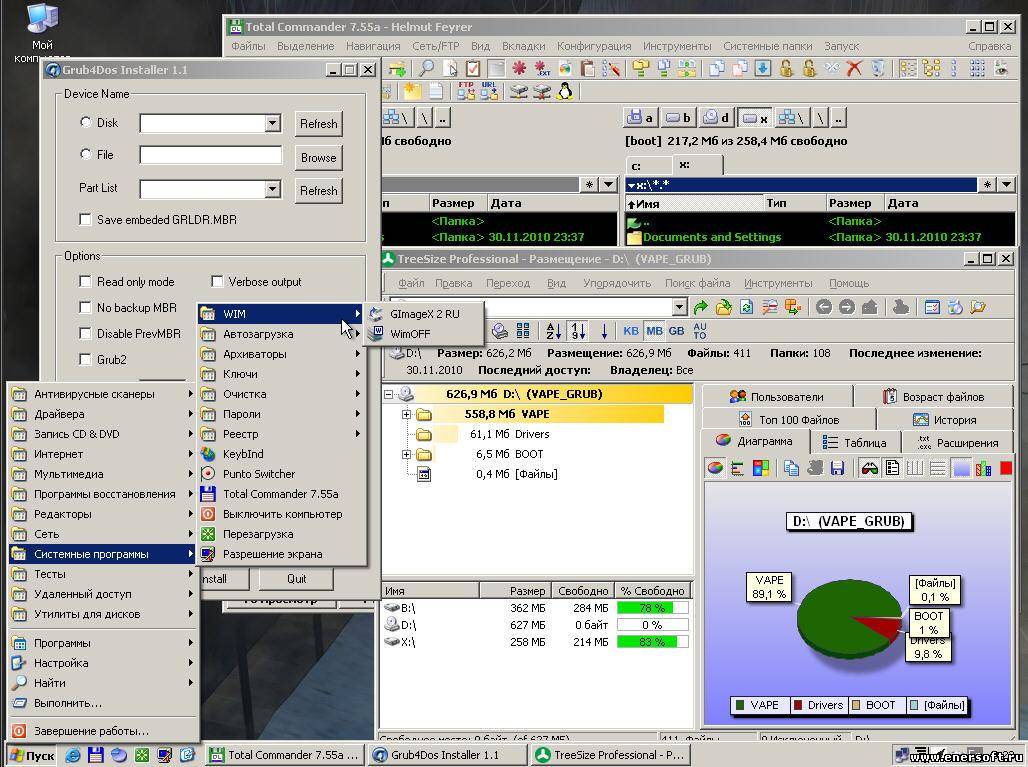Click the URL download icon in Total Commander

pyautogui.click(x=489, y=91)
